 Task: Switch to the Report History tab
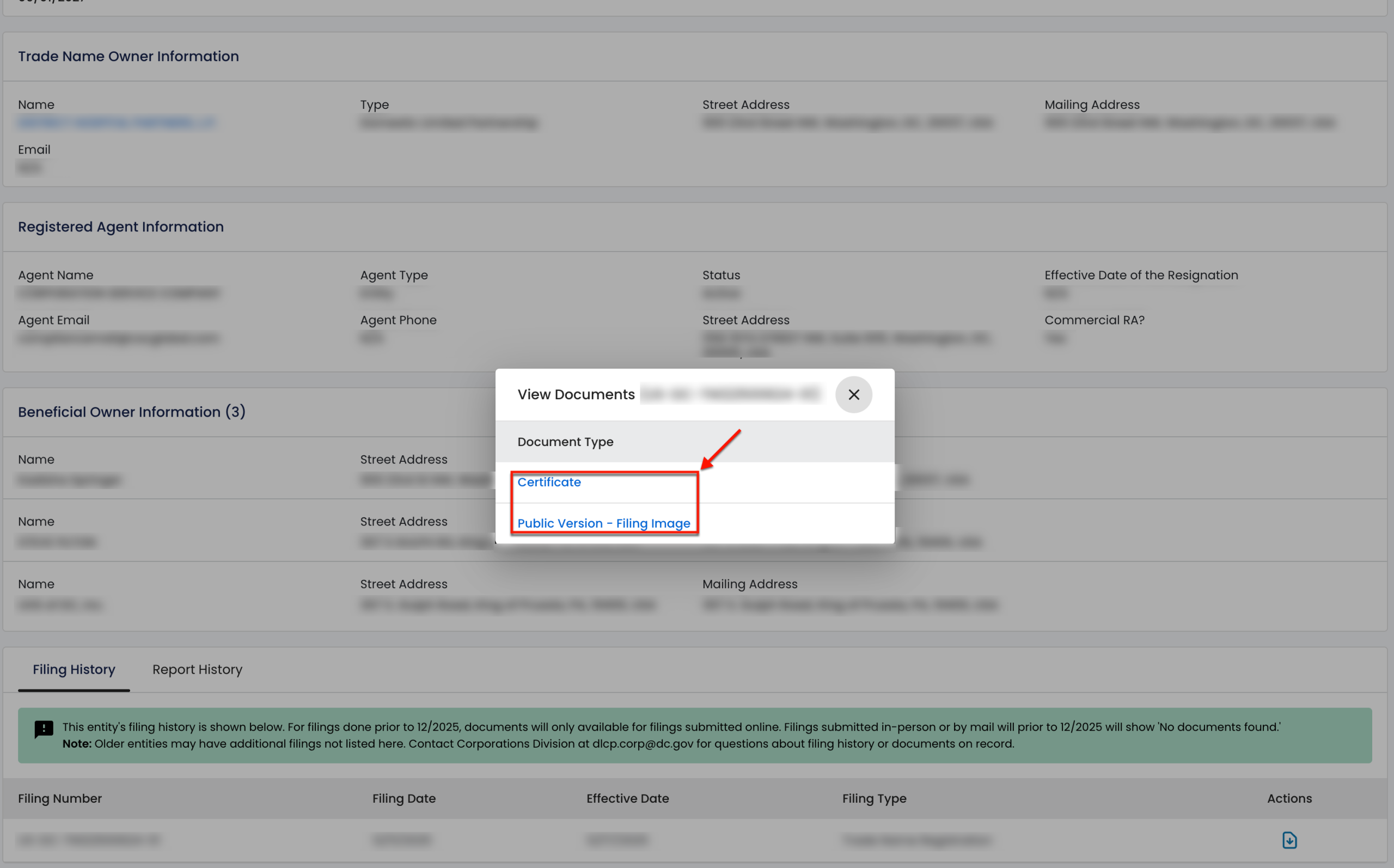[198, 669]
